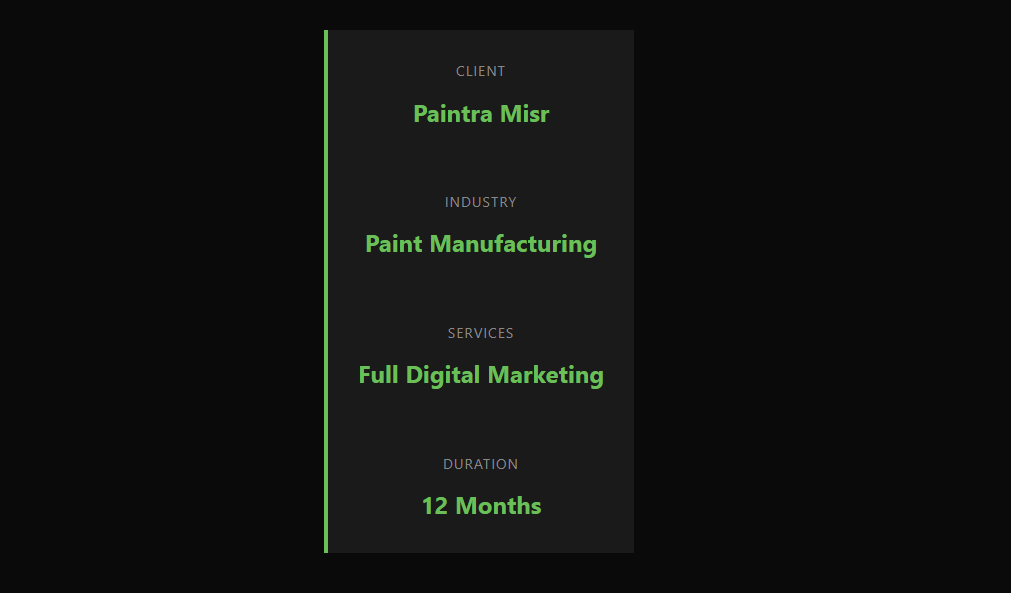Click empty card space between Client and Industry
Viewport: 1011px width, 593px height.
tap(481, 160)
